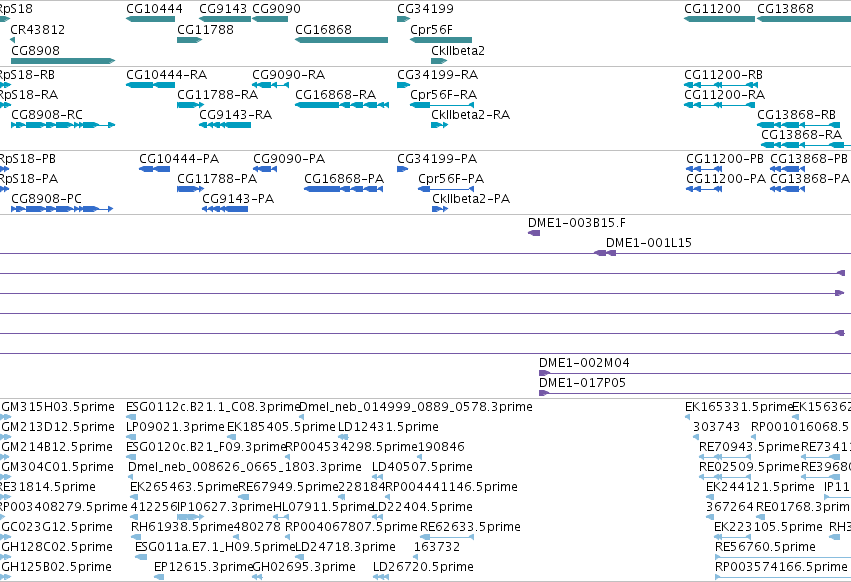Select the RE62633.5prime EST label
The height and width of the screenshot is (582, 851).
pos(471,527)
